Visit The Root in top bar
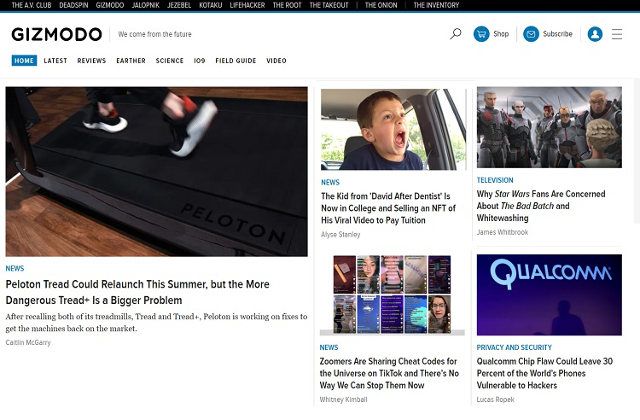 (x=287, y=5)
